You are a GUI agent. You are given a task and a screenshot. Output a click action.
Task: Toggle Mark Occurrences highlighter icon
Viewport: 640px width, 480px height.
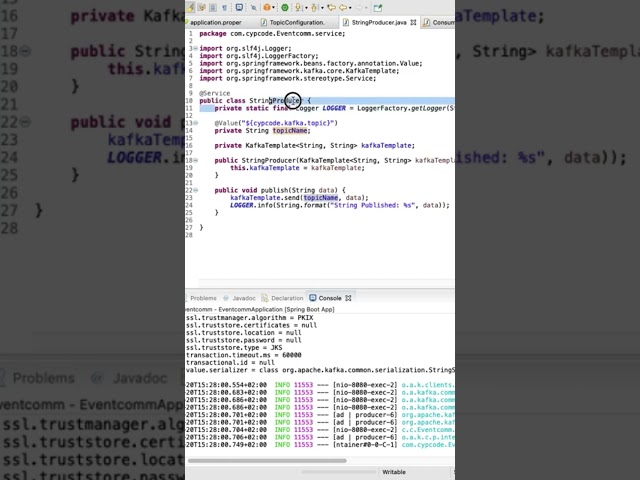(190, 7)
